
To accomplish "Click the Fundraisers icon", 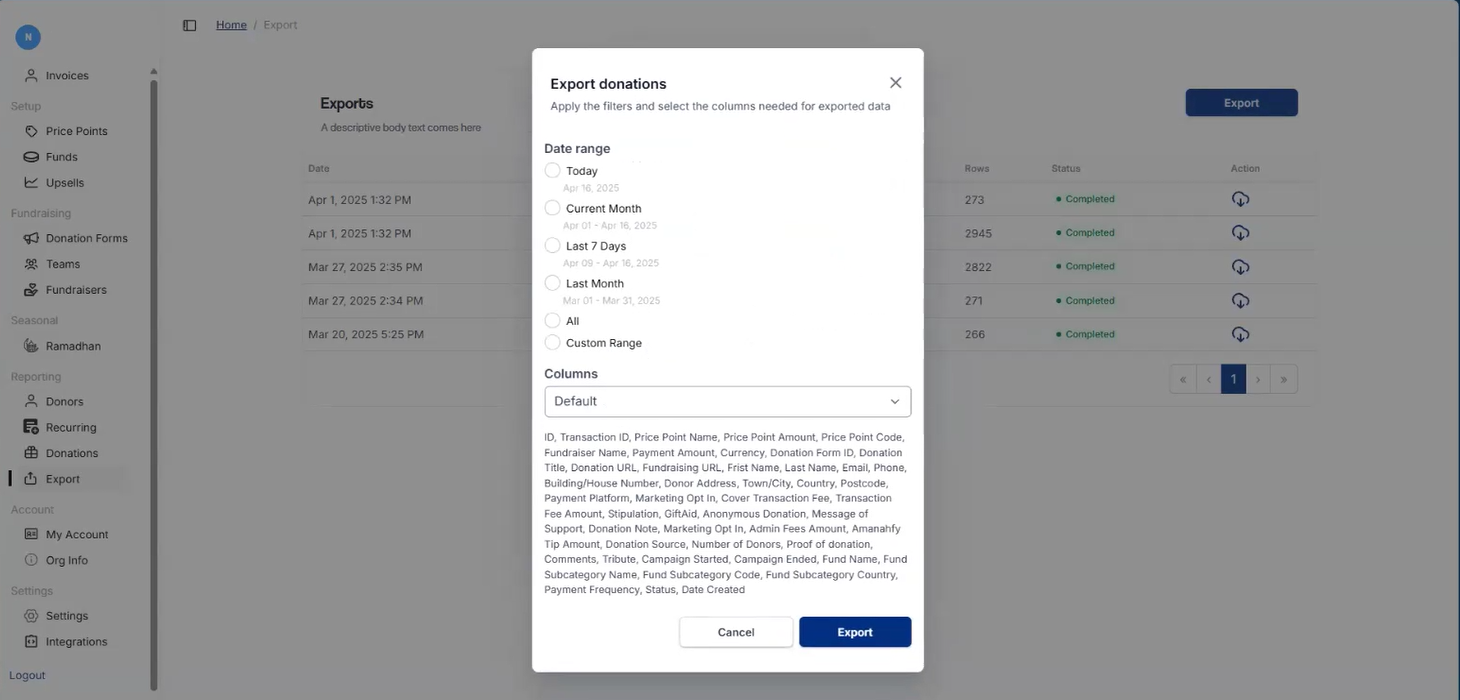I will pos(31,290).
